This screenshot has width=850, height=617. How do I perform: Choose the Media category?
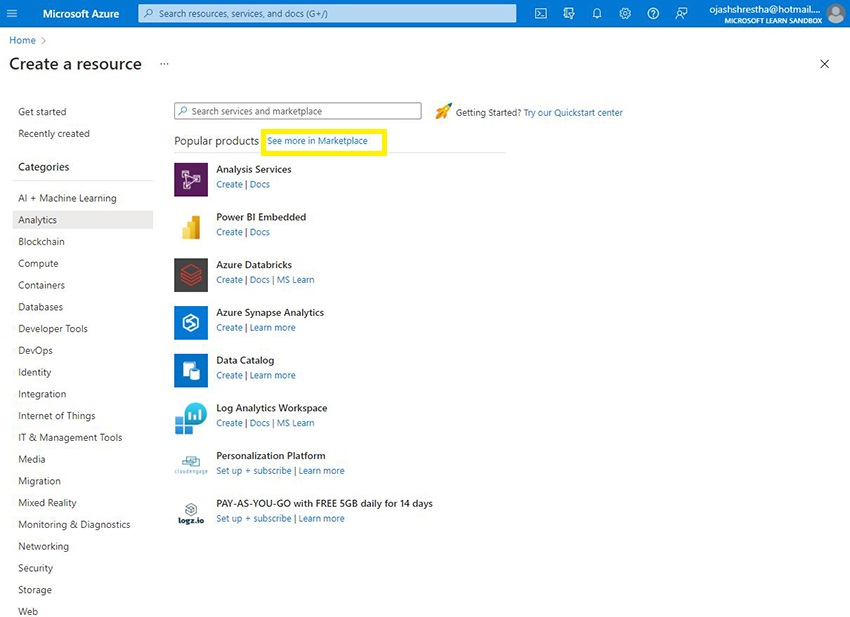(x=32, y=459)
